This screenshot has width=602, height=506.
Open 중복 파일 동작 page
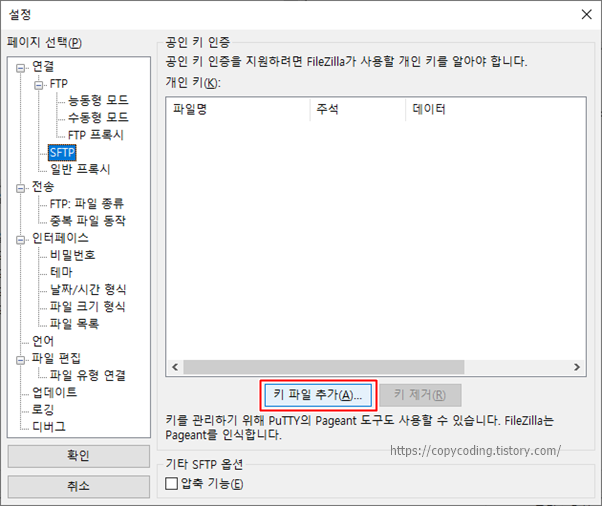pos(88,221)
